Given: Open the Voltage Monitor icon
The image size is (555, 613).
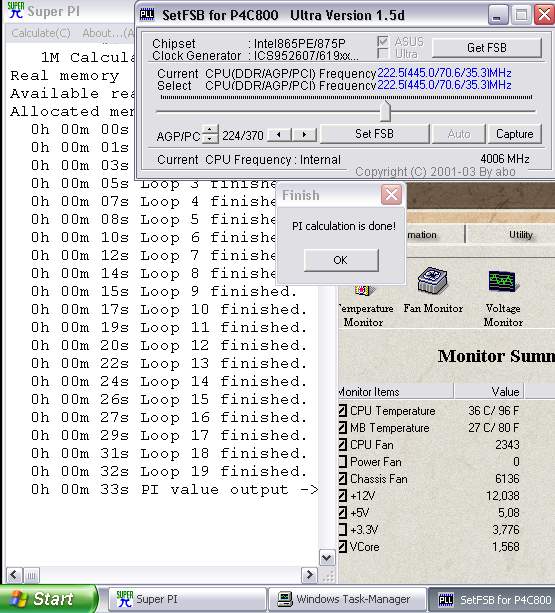Looking at the screenshot, I should tap(502, 281).
